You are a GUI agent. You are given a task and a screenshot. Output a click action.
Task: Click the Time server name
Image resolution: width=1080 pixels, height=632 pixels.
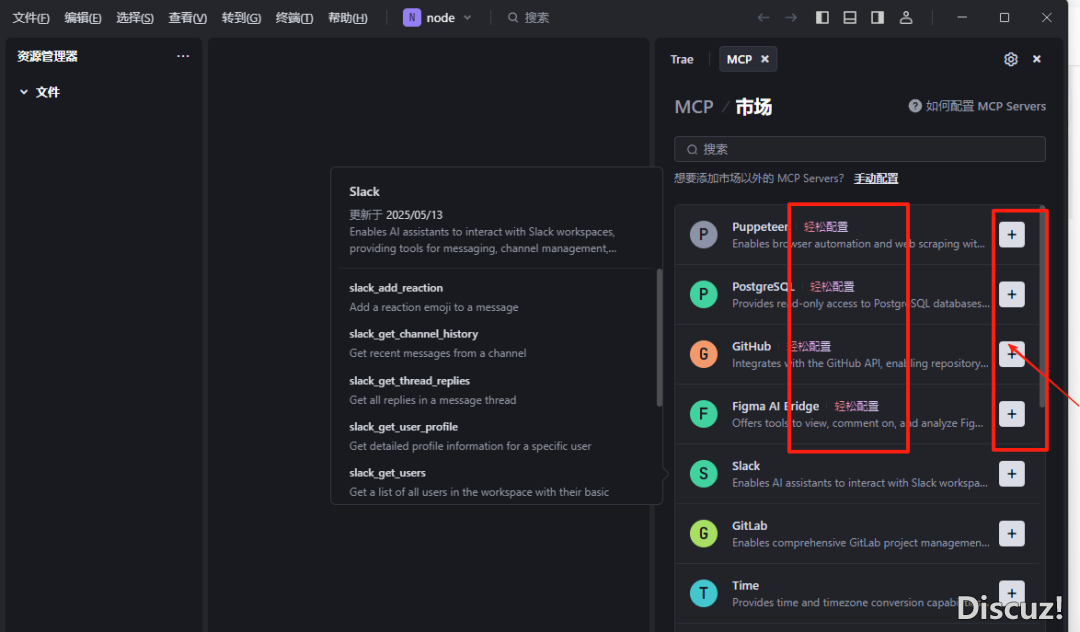click(x=745, y=586)
